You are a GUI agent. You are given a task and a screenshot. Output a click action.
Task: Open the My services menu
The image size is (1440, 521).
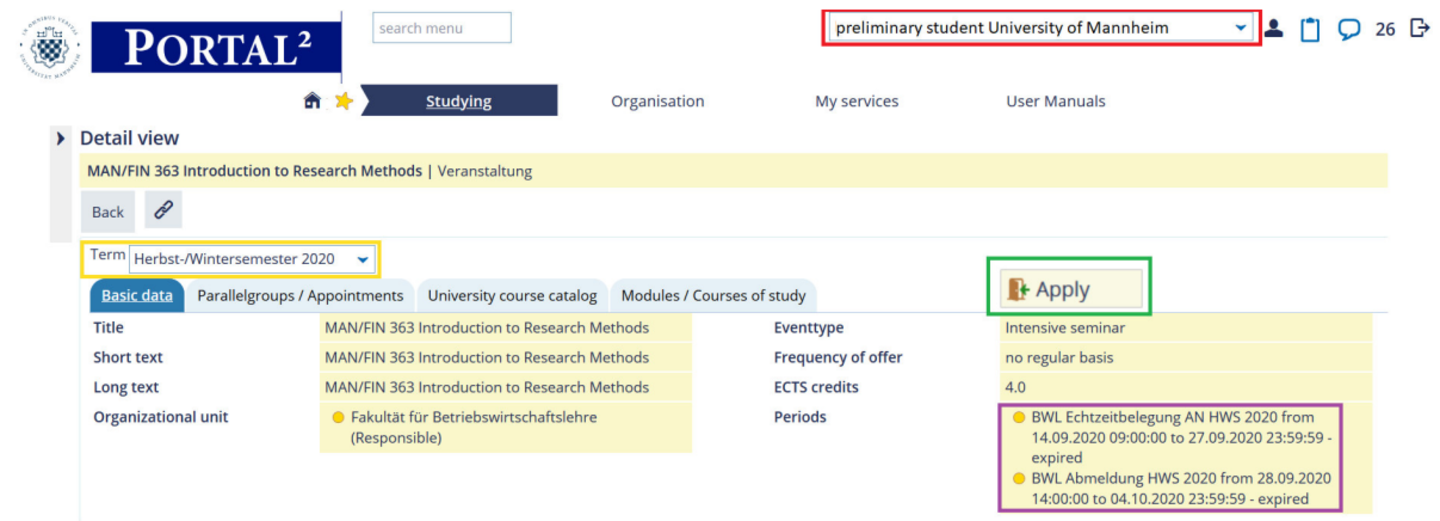click(x=857, y=101)
